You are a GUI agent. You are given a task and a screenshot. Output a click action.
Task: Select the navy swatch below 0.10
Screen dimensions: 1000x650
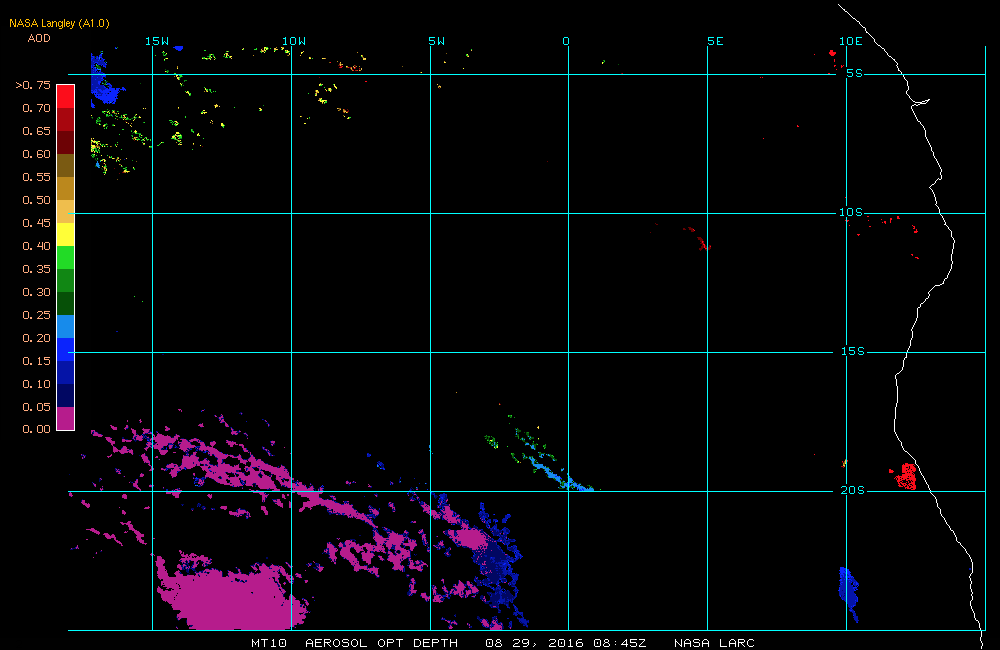coord(66,395)
